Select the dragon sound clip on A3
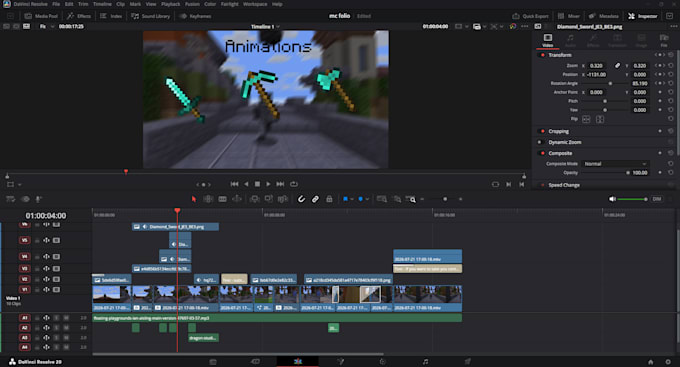The width and height of the screenshot is (680, 367). [203, 338]
